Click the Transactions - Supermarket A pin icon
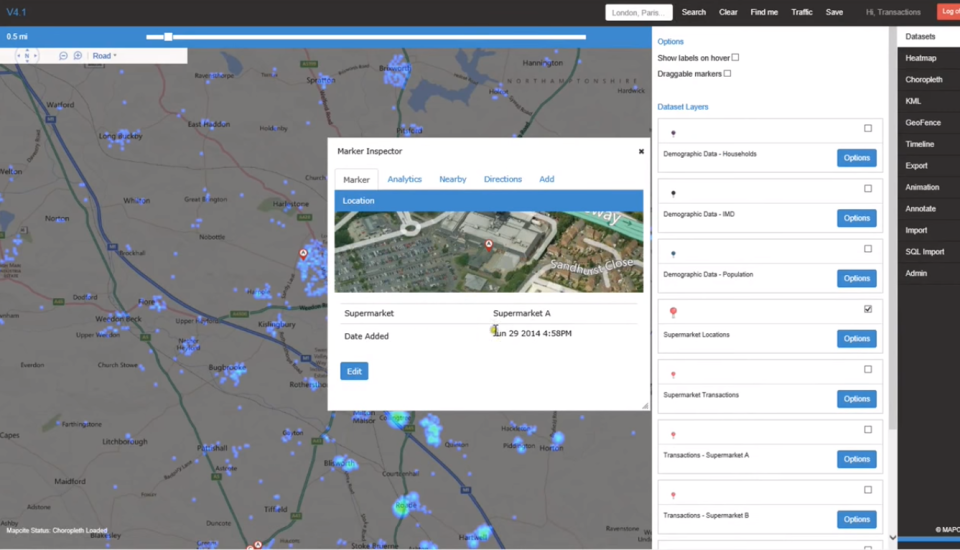 pos(673,435)
